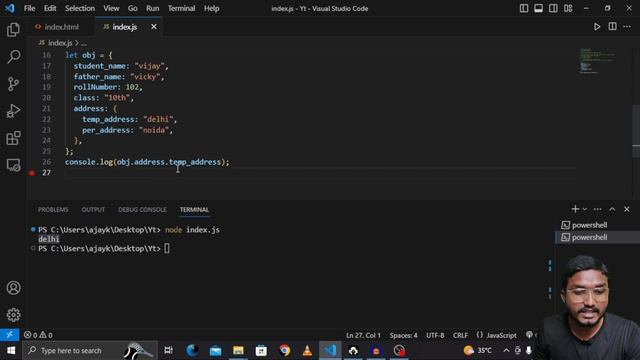
Task: Select the first powershell terminal entry
Action: 597,225
